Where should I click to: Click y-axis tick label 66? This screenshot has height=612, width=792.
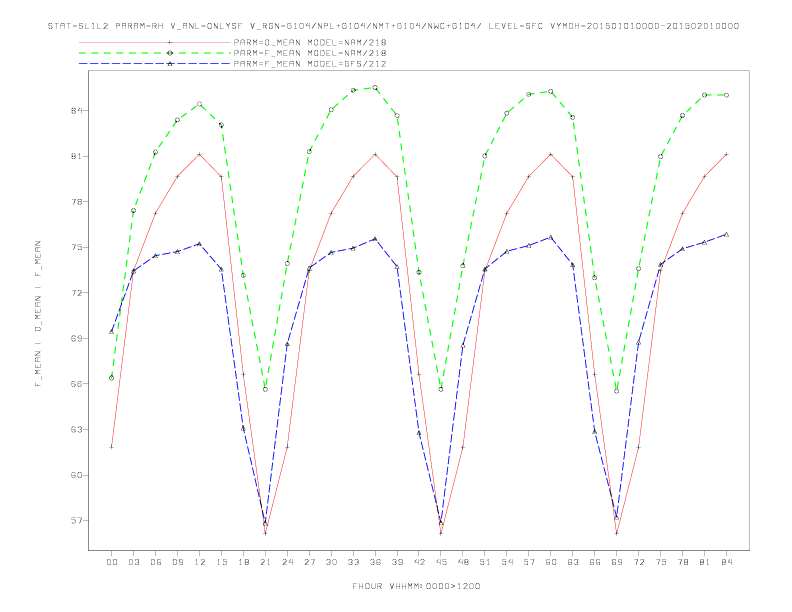click(x=77, y=384)
